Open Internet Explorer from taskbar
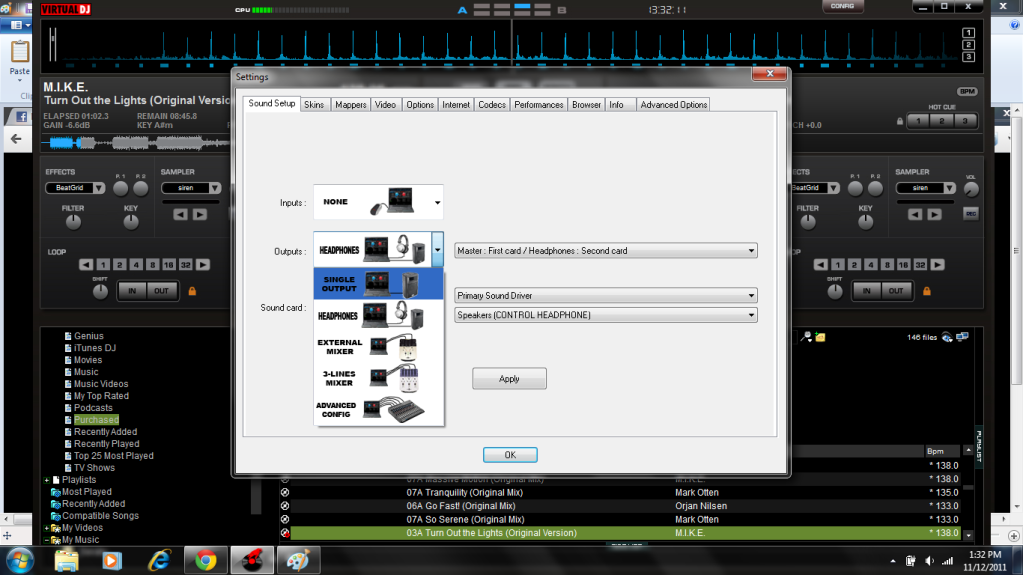 click(159, 561)
